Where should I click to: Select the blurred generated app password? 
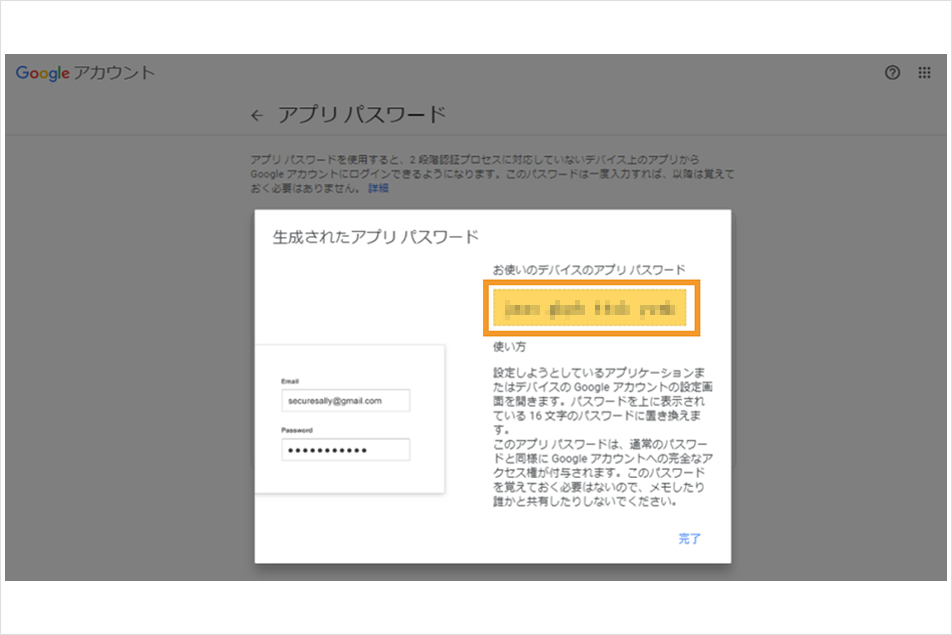(x=590, y=308)
